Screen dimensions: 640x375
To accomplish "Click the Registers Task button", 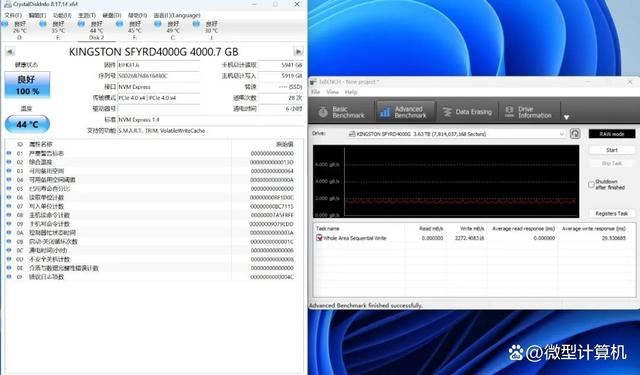I will [611, 213].
